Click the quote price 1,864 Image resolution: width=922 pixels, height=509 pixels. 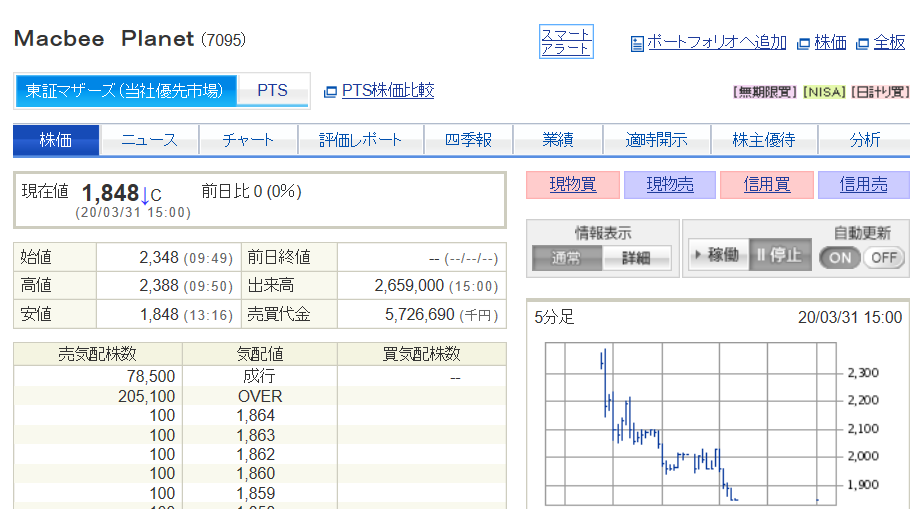coord(256,416)
